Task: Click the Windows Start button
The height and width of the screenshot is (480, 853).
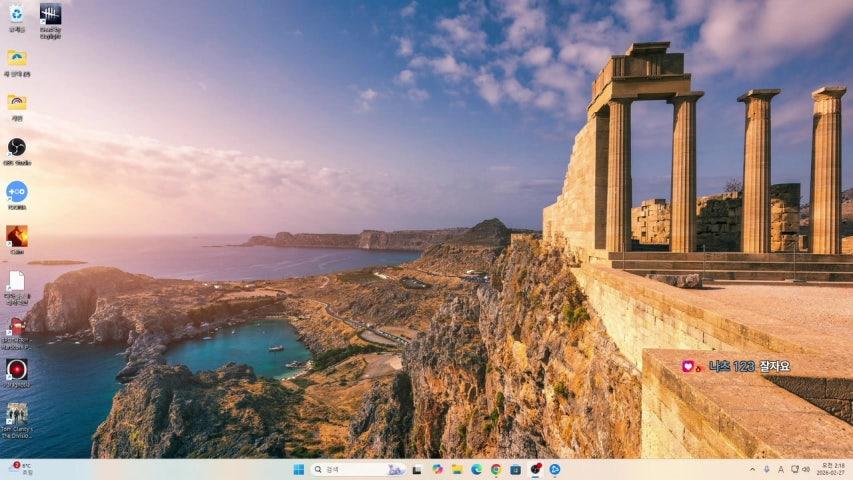Action: click(x=298, y=469)
